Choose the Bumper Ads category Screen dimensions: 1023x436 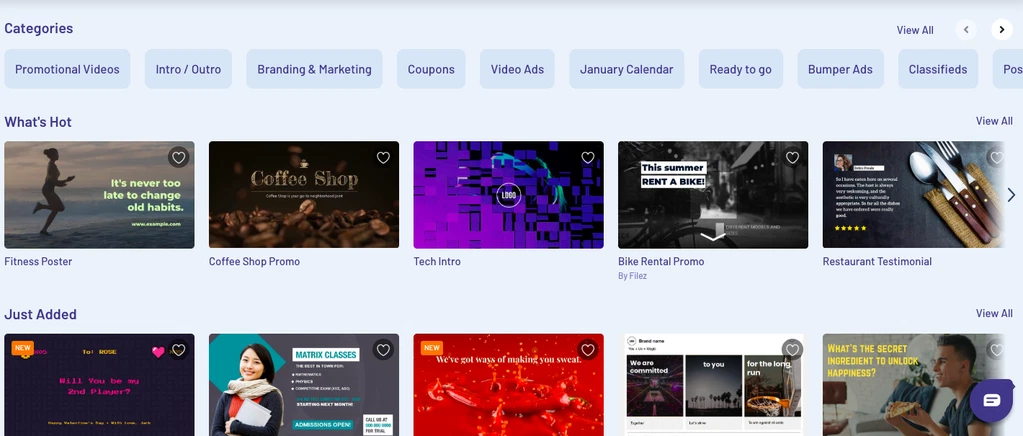[840, 69]
